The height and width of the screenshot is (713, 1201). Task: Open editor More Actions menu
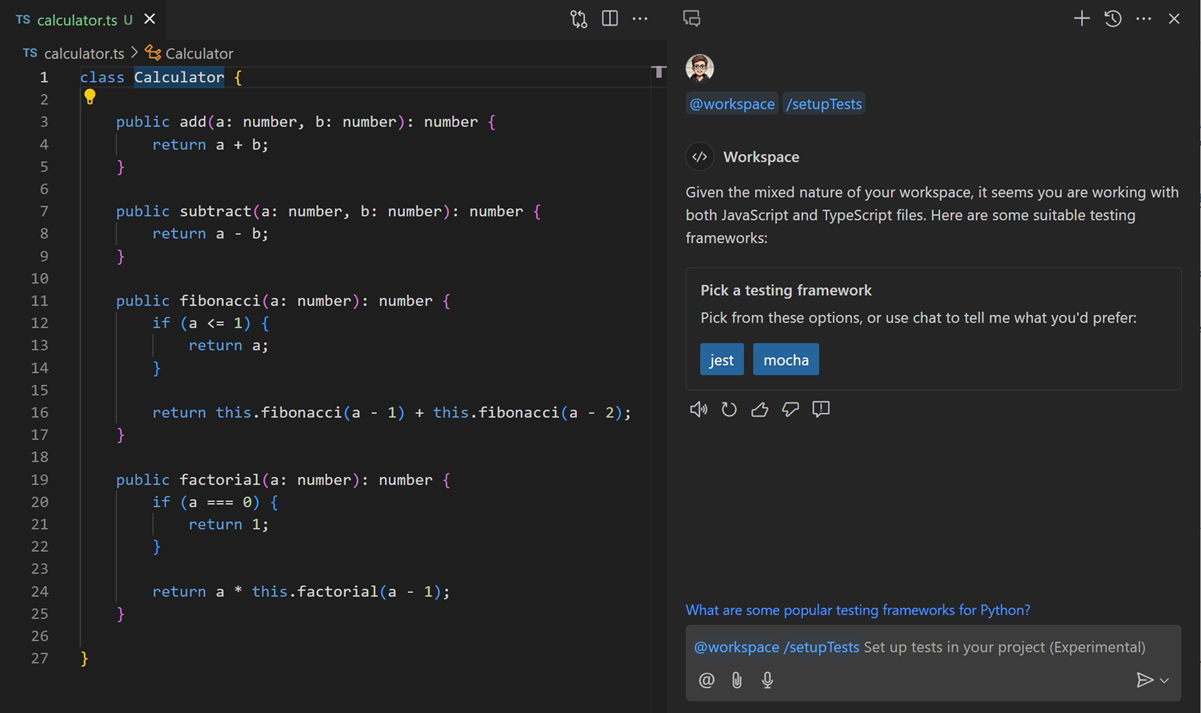pos(640,18)
